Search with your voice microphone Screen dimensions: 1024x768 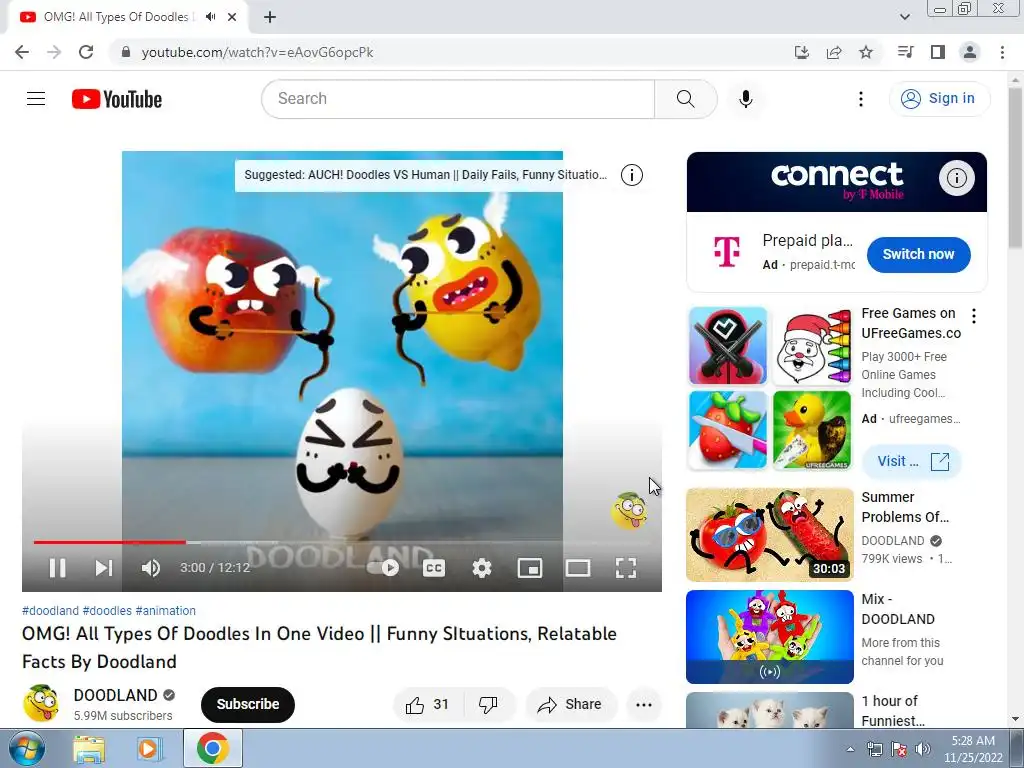click(x=746, y=99)
